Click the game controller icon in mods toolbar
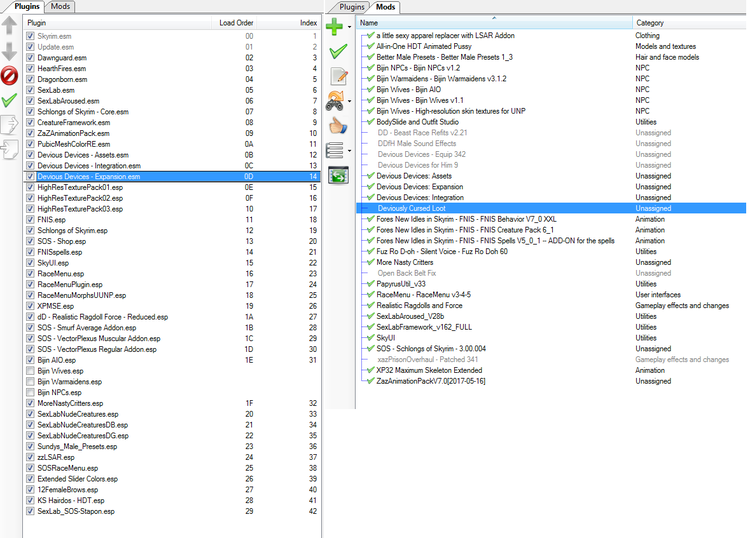Screen dimensions: 750x538 [x=335, y=101]
